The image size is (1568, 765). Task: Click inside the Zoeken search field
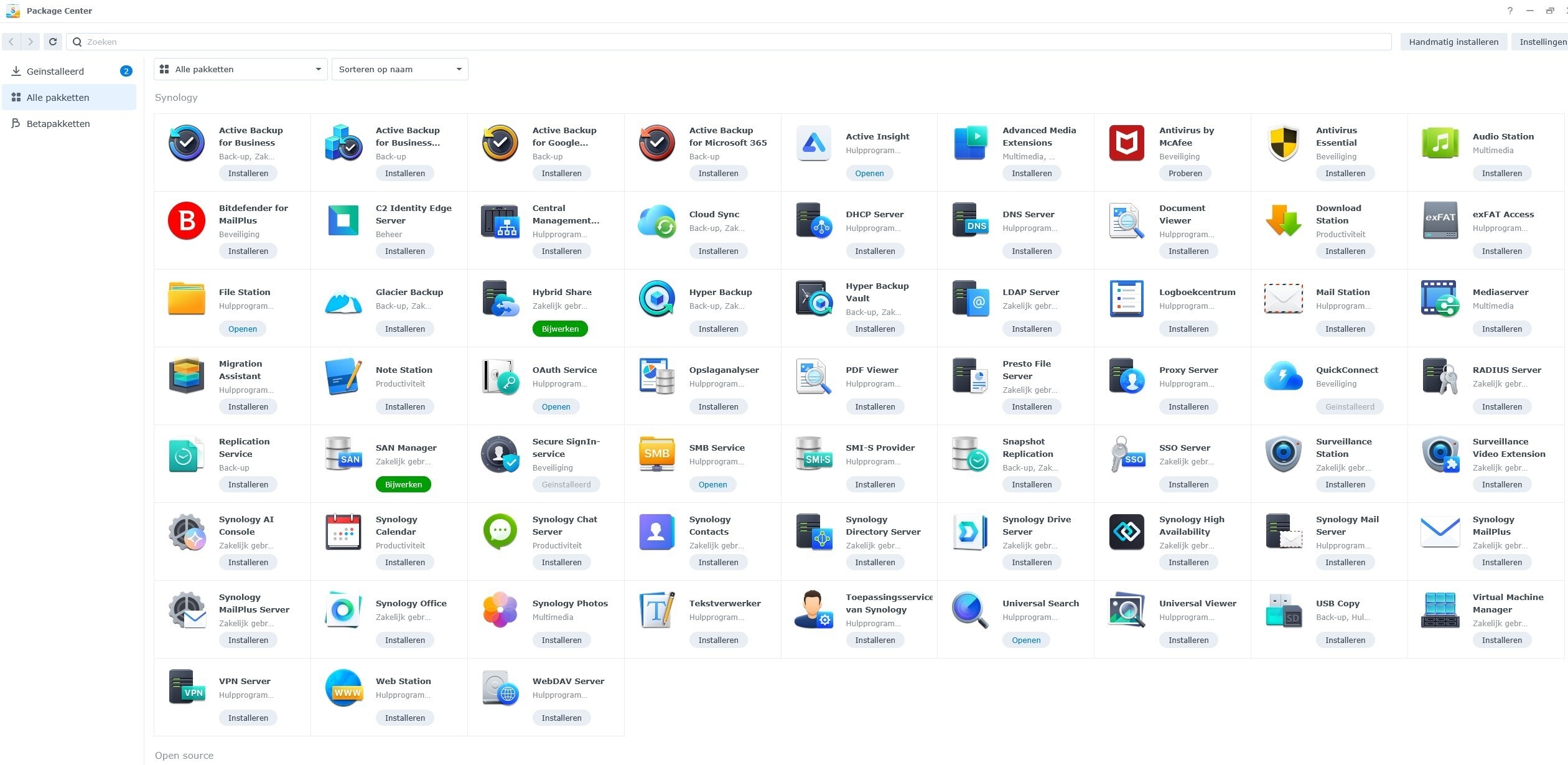(729, 42)
